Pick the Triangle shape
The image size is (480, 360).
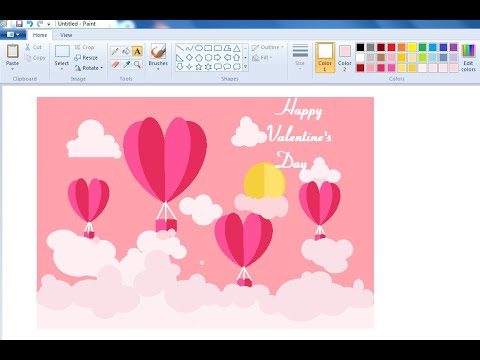(x=237, y=48)
